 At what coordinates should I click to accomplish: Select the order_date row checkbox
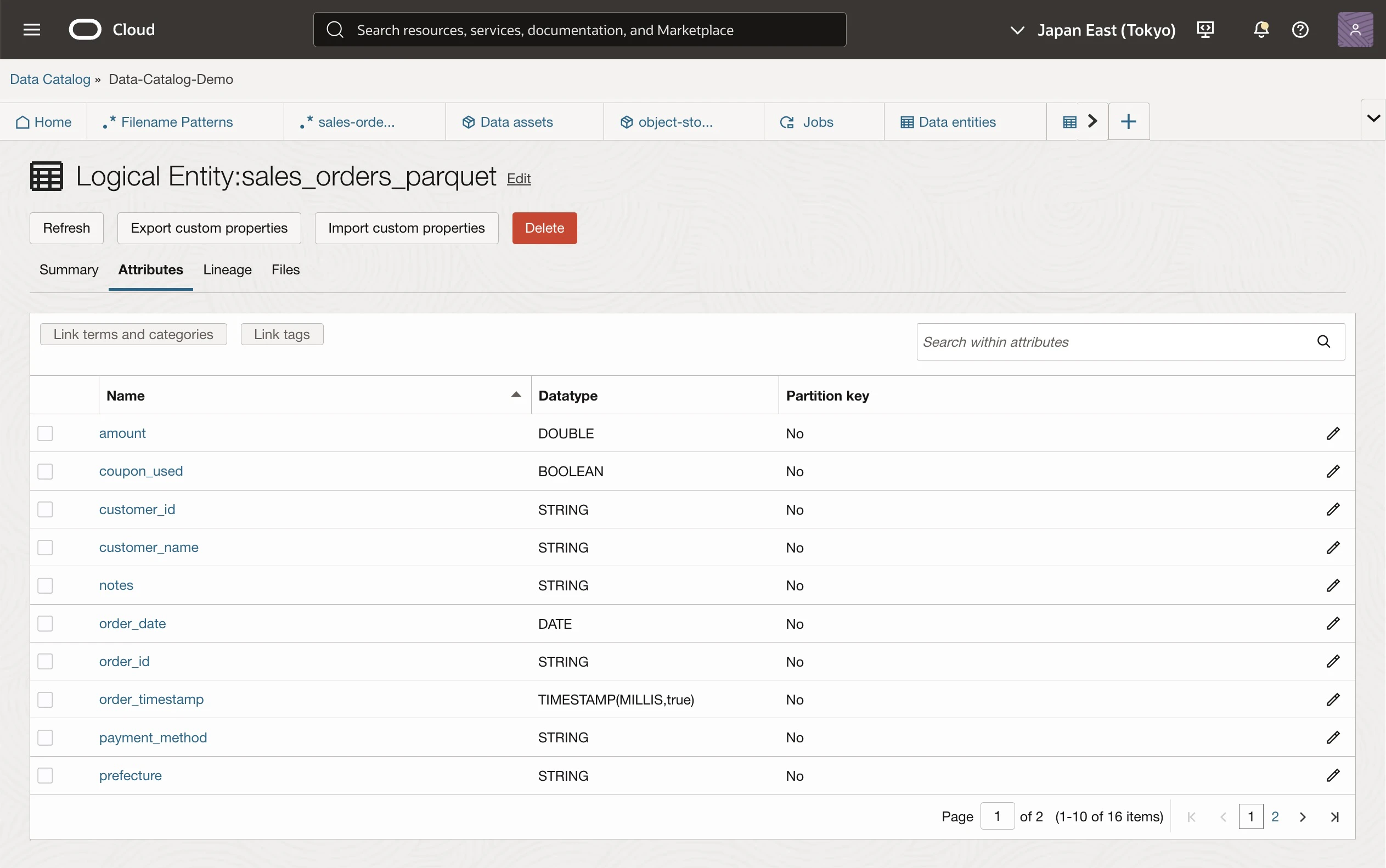pyautogui.click(x=46, y=623)
